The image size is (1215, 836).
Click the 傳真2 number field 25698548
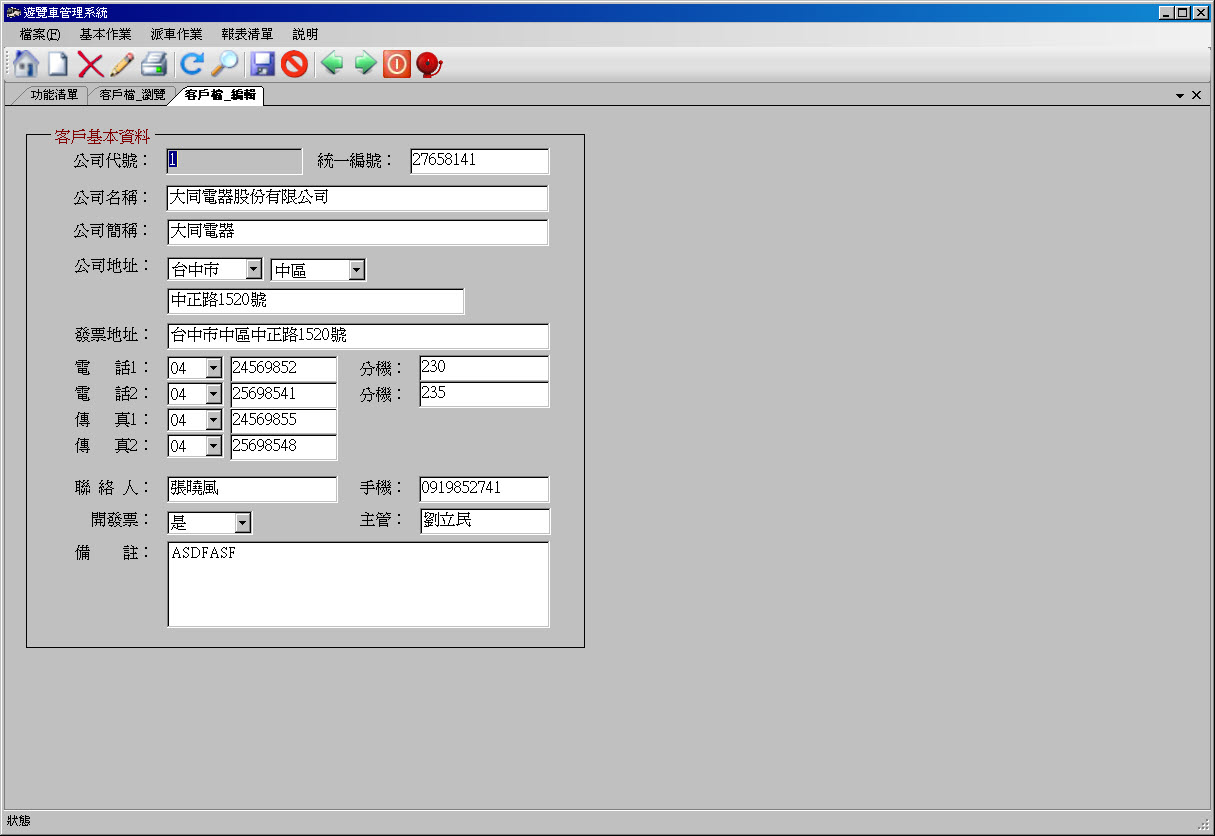[284, 446]
